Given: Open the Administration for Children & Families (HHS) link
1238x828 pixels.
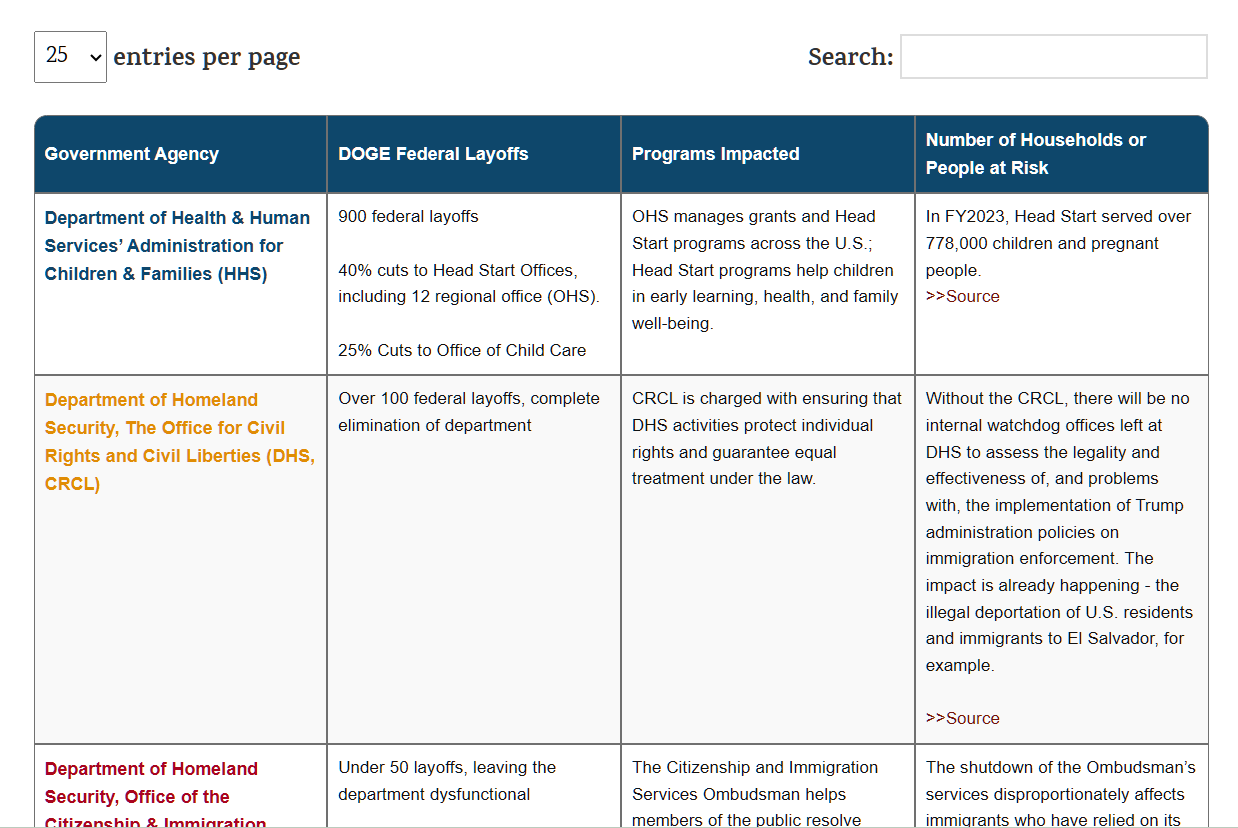Looking at the screenshot, I should (177, 245).
